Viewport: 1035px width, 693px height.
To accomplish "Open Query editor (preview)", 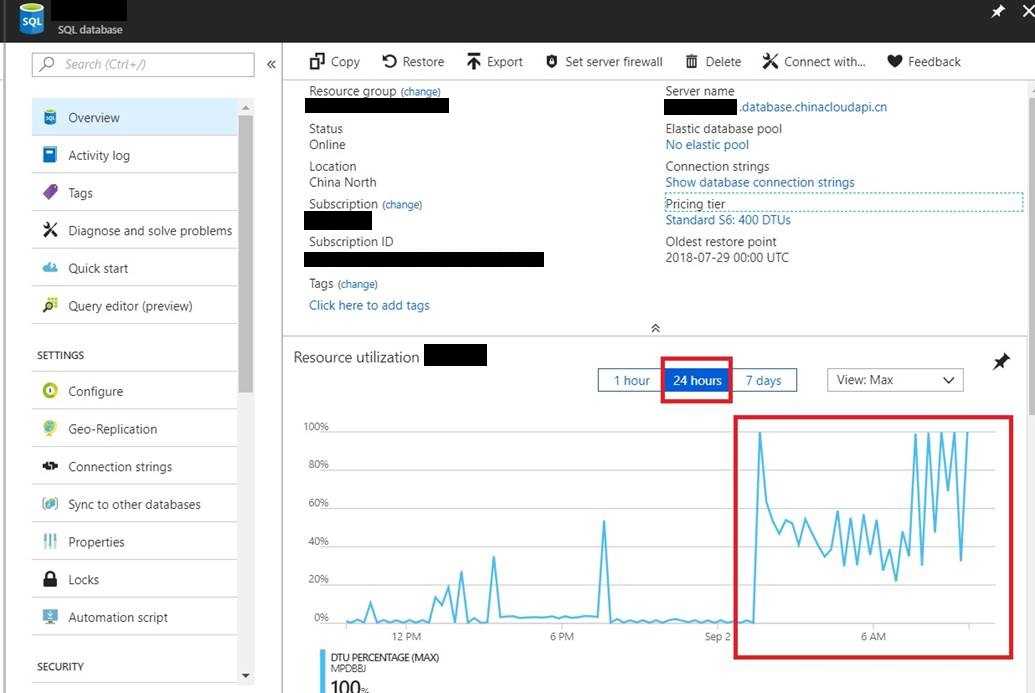I will 135,306.
